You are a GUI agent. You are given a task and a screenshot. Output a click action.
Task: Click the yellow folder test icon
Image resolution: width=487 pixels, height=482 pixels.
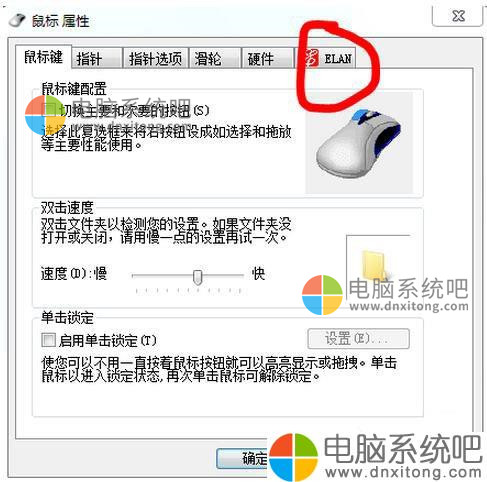(x=375, y=266)
